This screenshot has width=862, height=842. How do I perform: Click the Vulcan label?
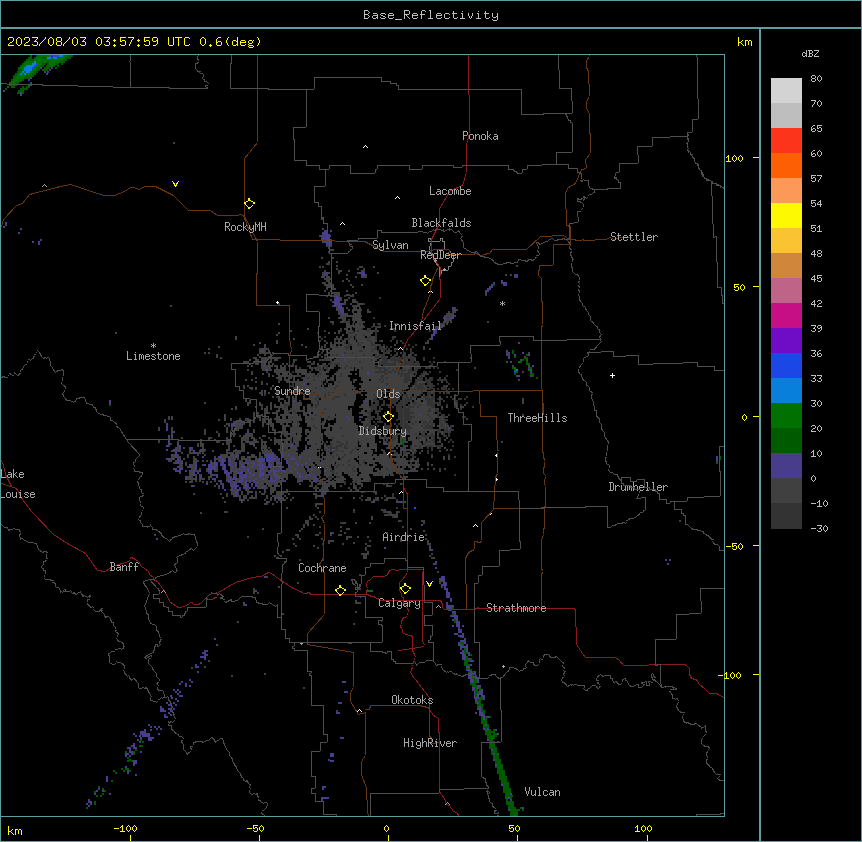tap(542, 792)
